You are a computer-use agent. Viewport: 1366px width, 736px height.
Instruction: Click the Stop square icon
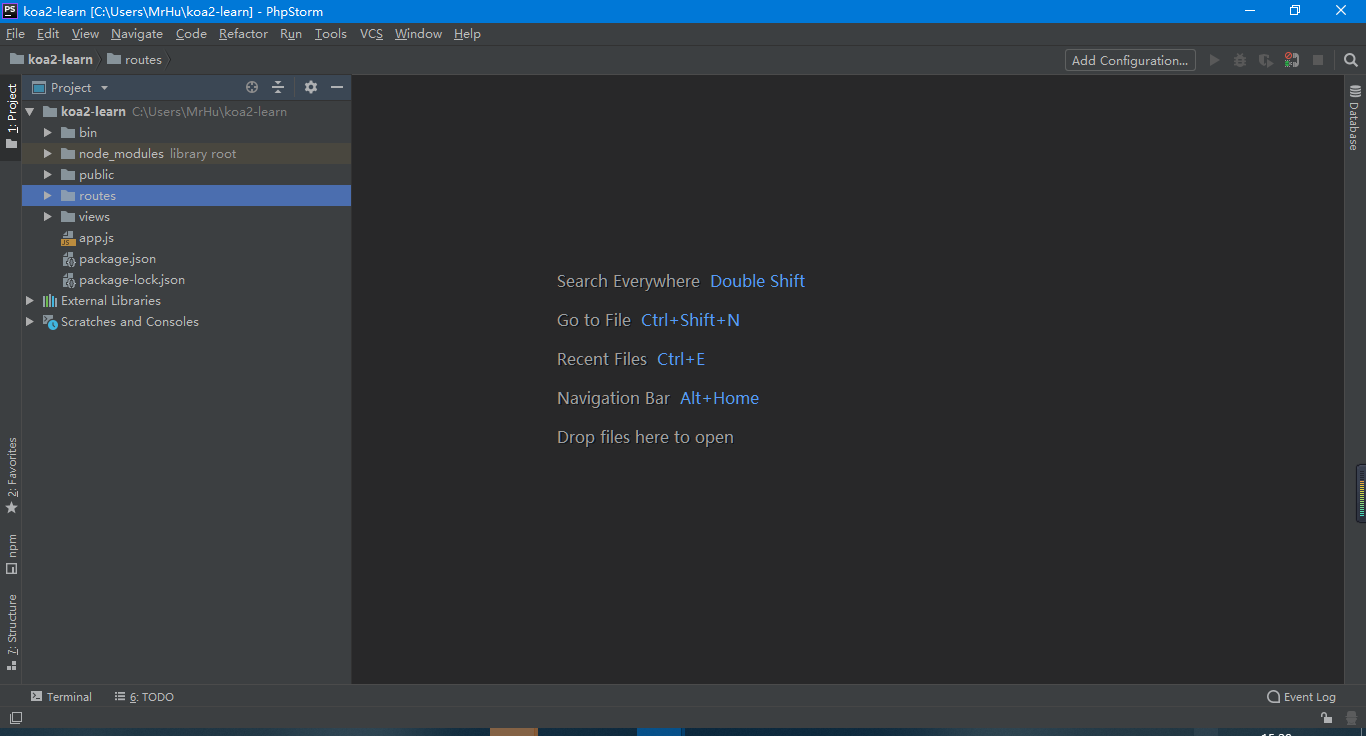click(1318, 60)
